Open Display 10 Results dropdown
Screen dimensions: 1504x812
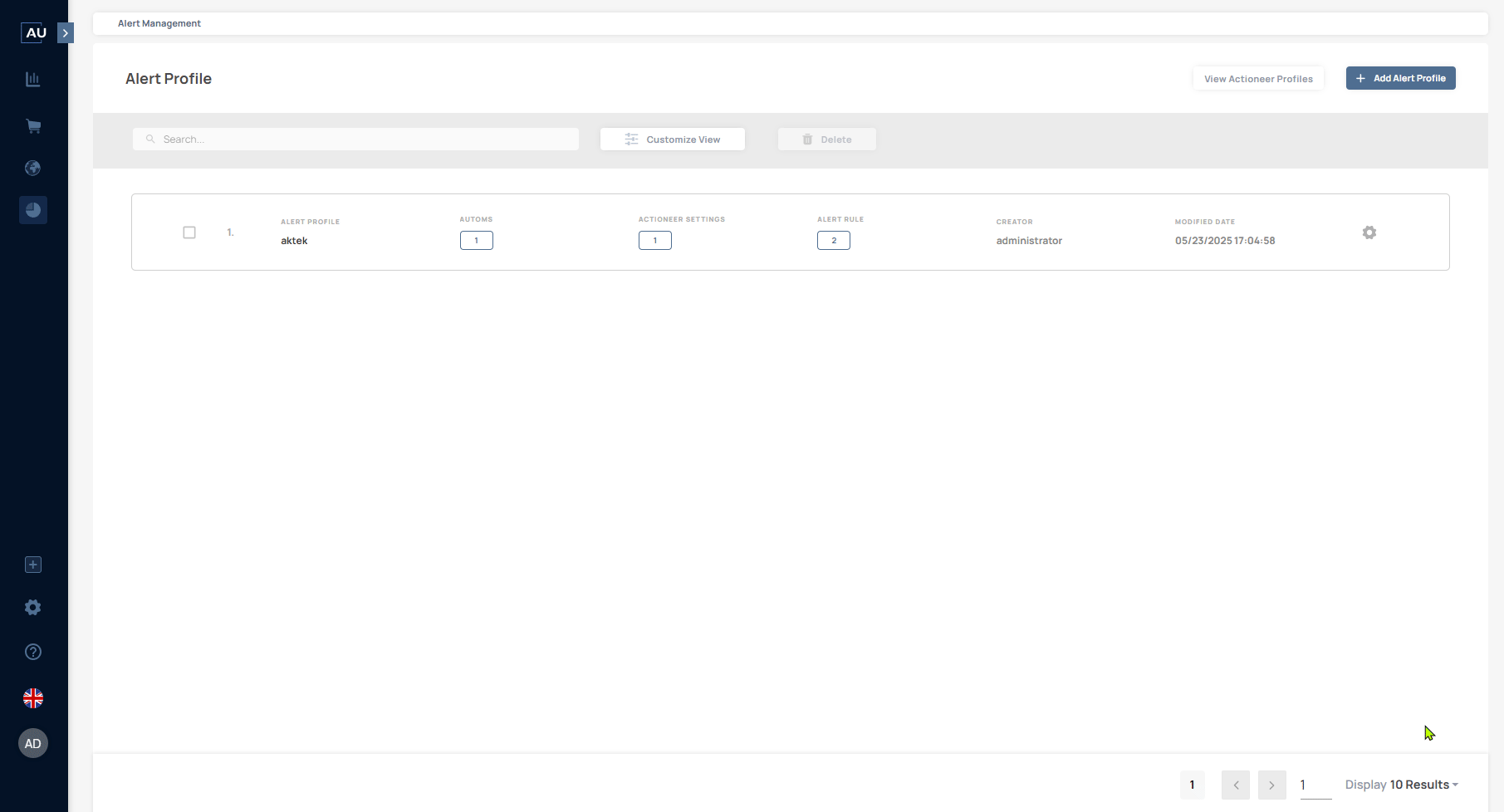1401,785
